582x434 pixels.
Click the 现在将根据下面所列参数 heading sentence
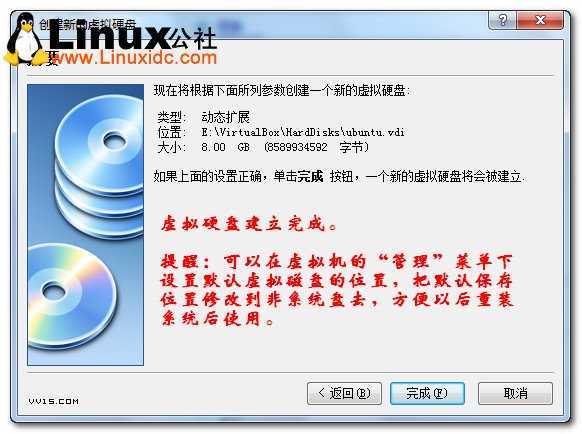282,91
